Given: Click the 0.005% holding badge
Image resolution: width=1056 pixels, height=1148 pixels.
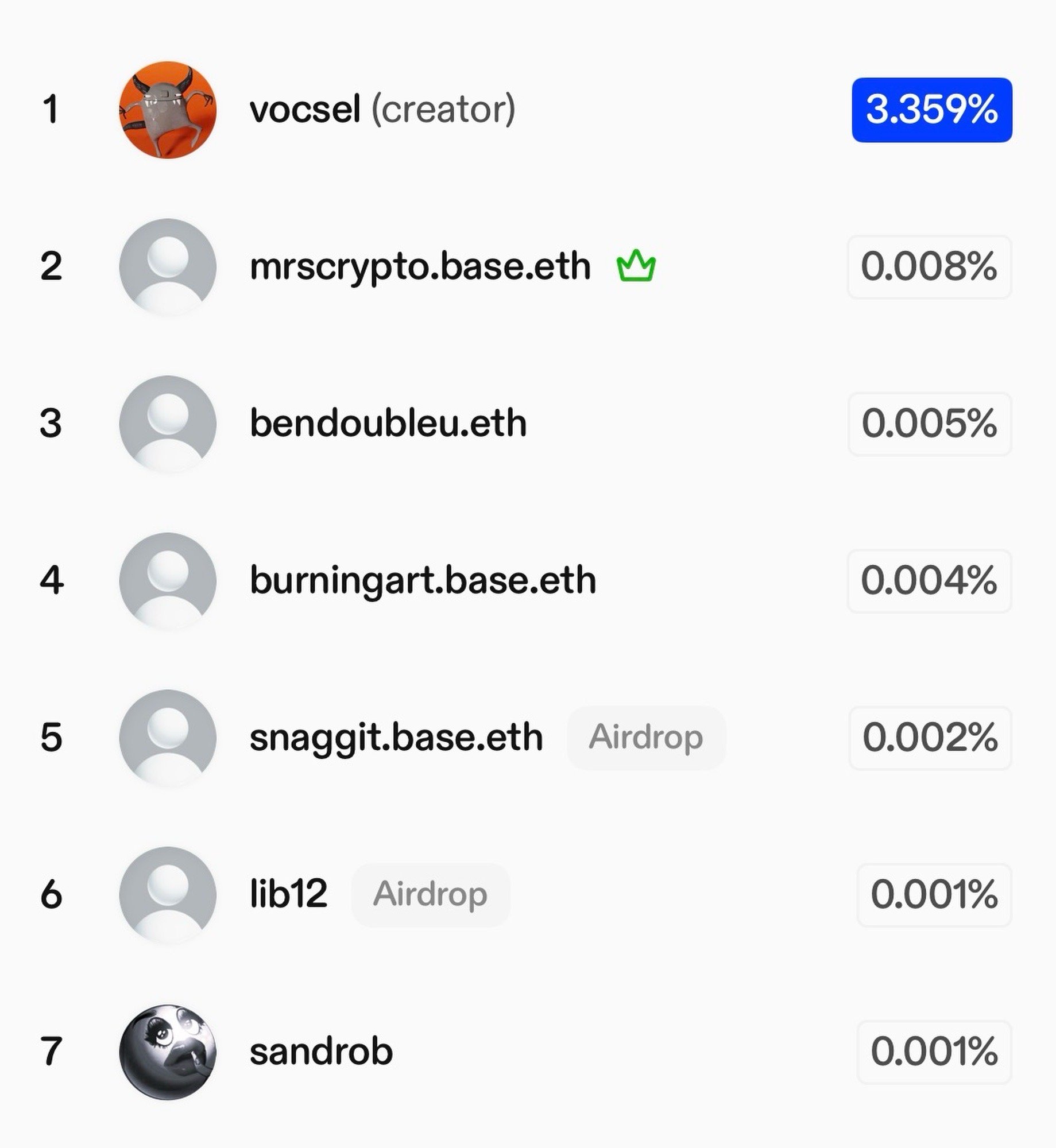Looking at the screenshot, I should (x=929, y=424).
